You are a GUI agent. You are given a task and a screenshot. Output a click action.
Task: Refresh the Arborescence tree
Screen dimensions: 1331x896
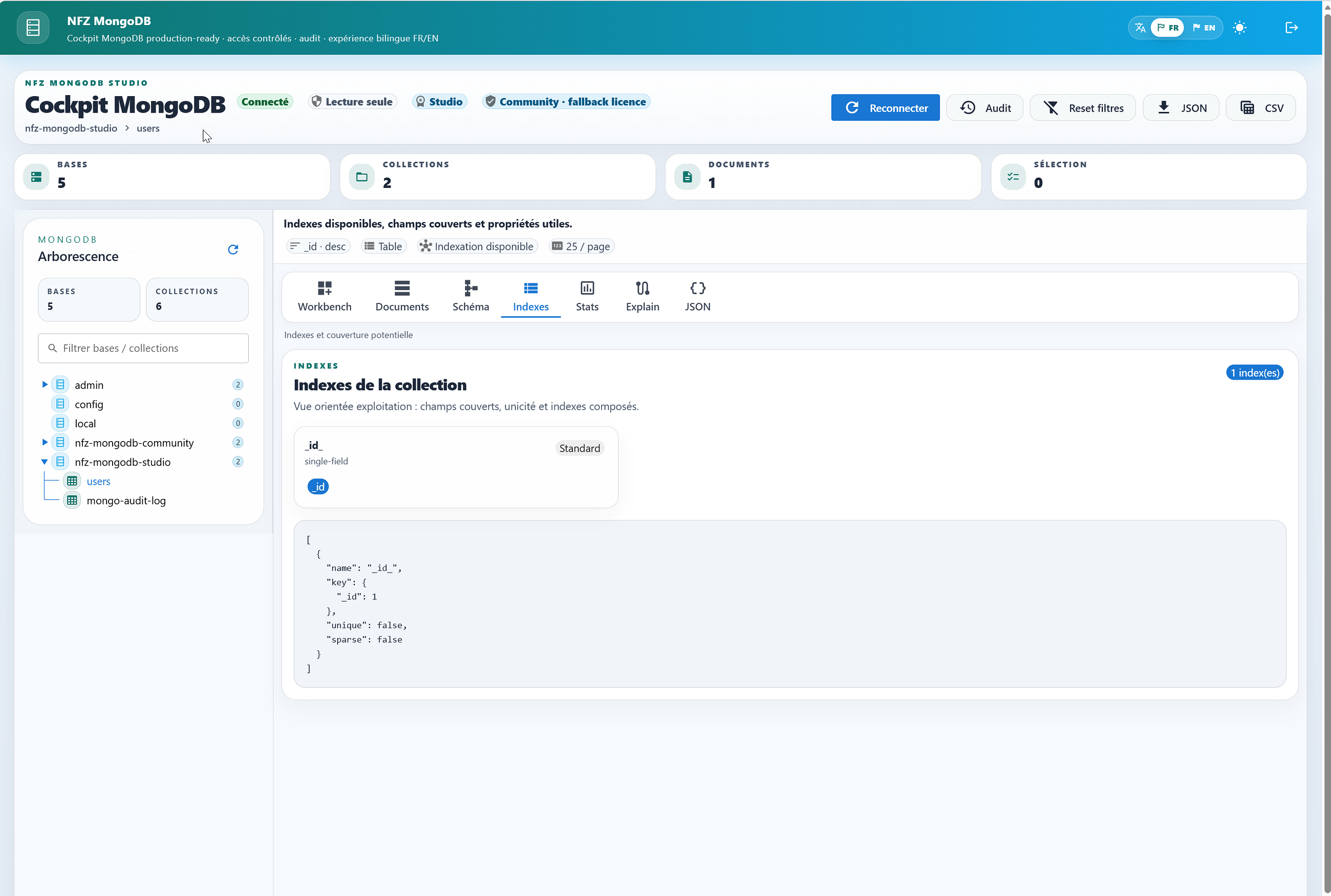(232, 249)
